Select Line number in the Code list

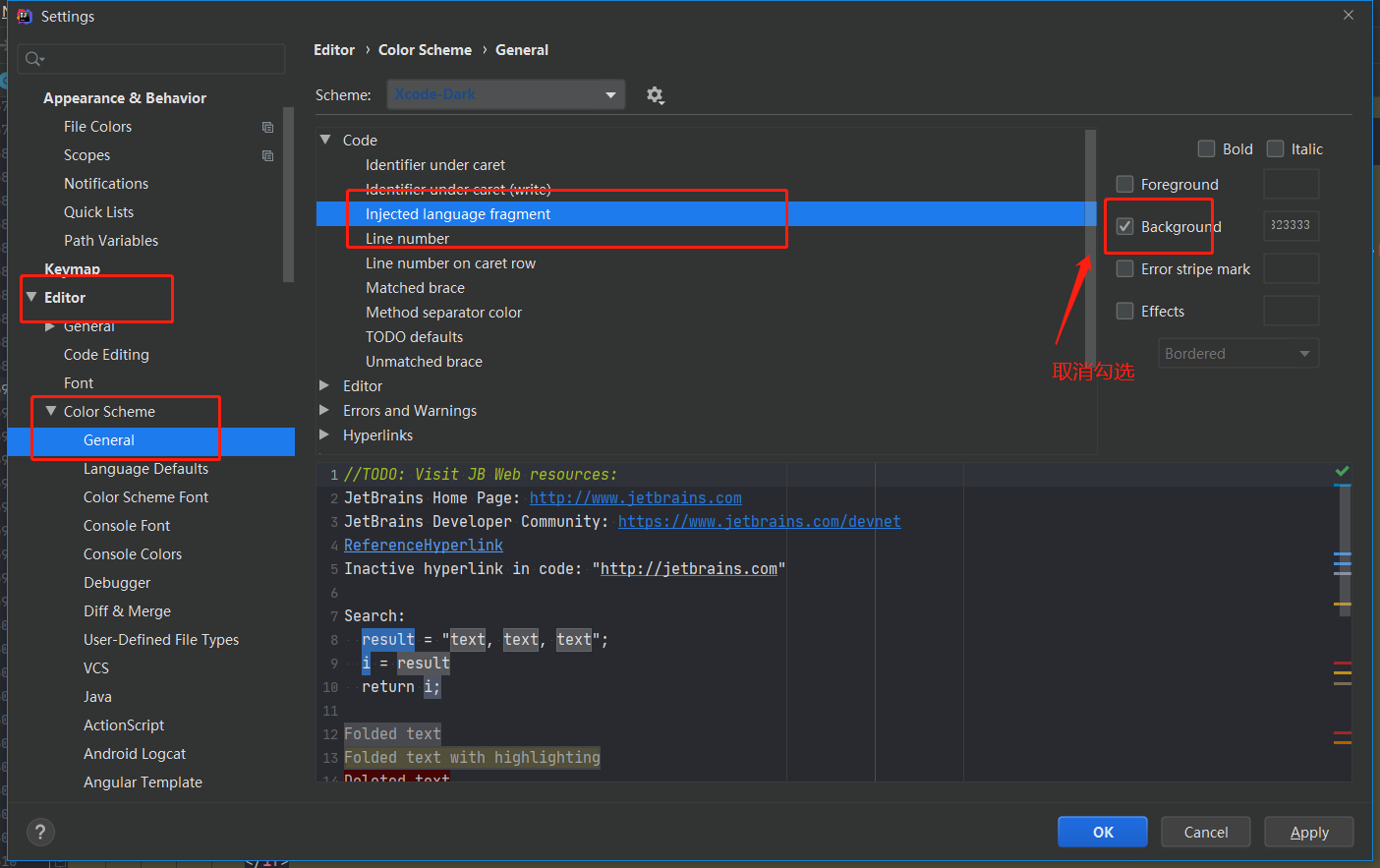pos(407,239)
